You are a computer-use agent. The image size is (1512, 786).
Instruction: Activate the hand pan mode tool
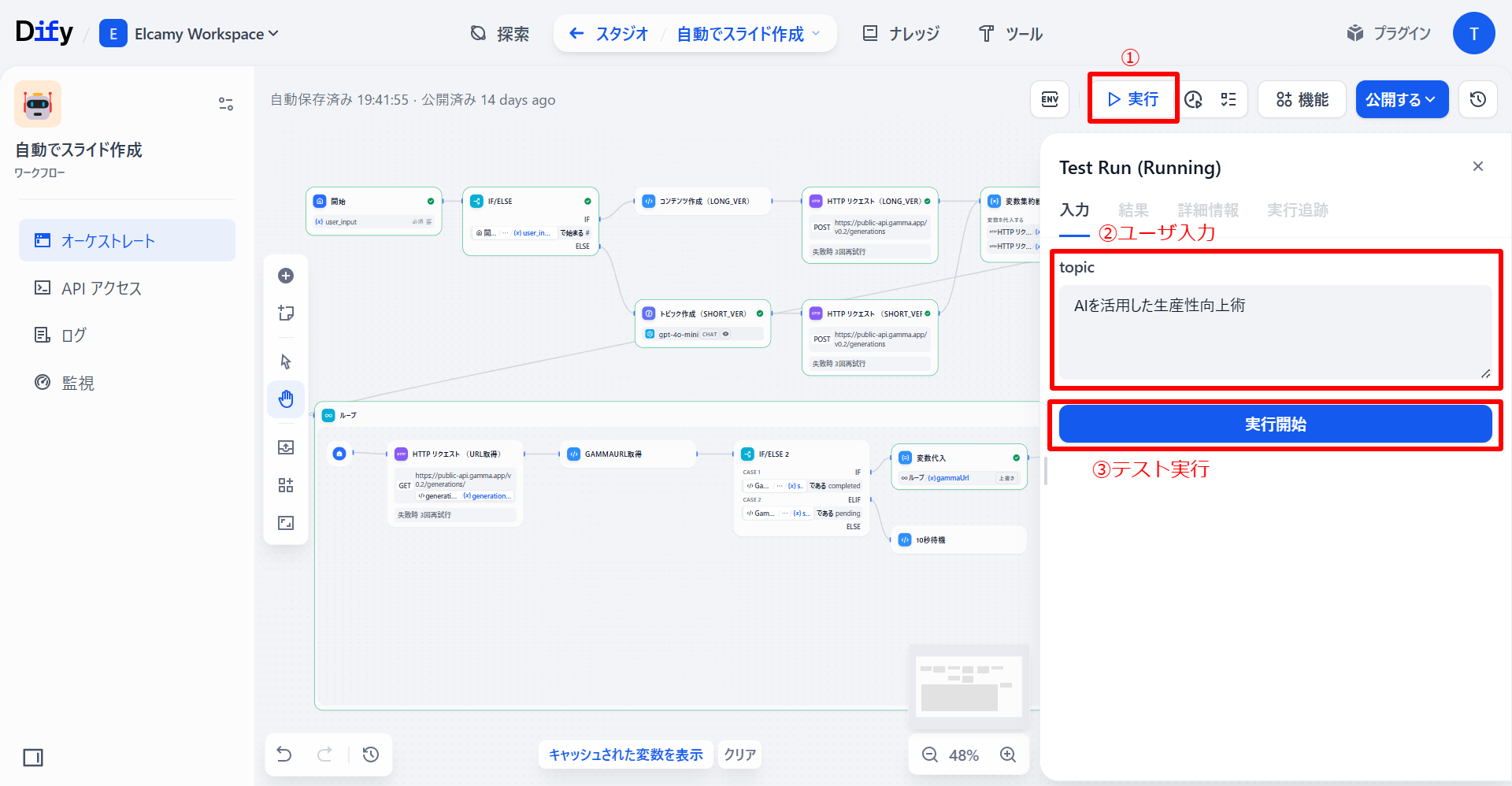pyautogui.click(x=286, y=399)
